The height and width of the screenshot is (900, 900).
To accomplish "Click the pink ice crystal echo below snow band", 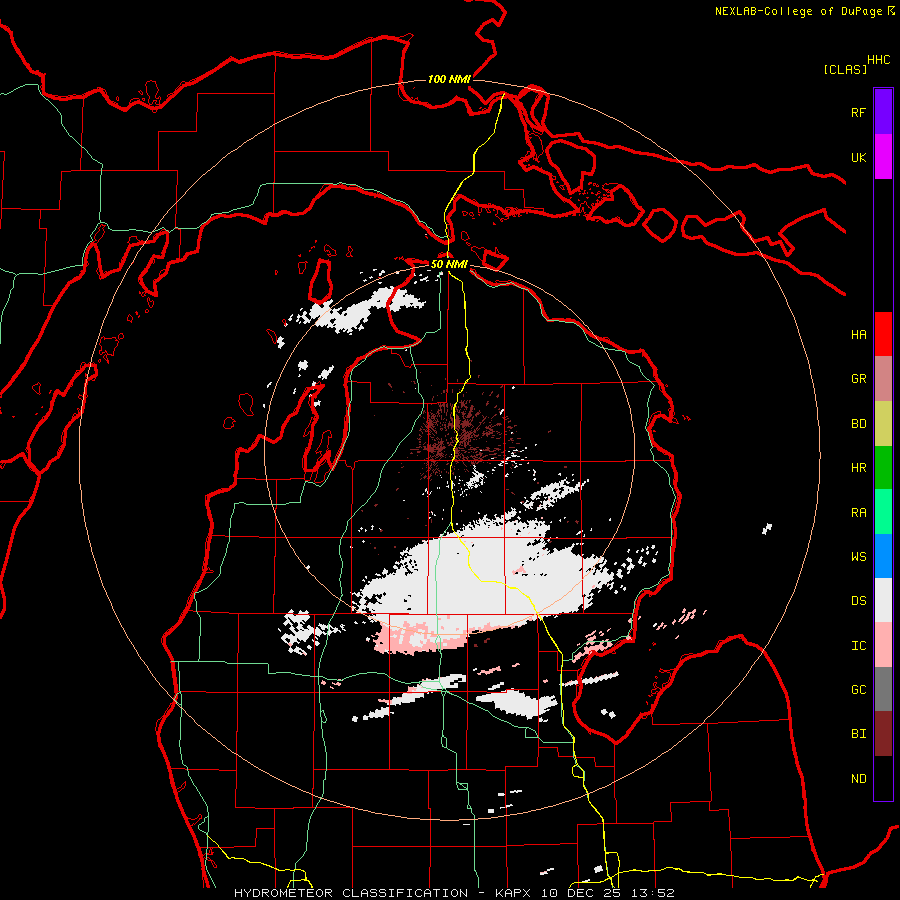I will 422,637.
